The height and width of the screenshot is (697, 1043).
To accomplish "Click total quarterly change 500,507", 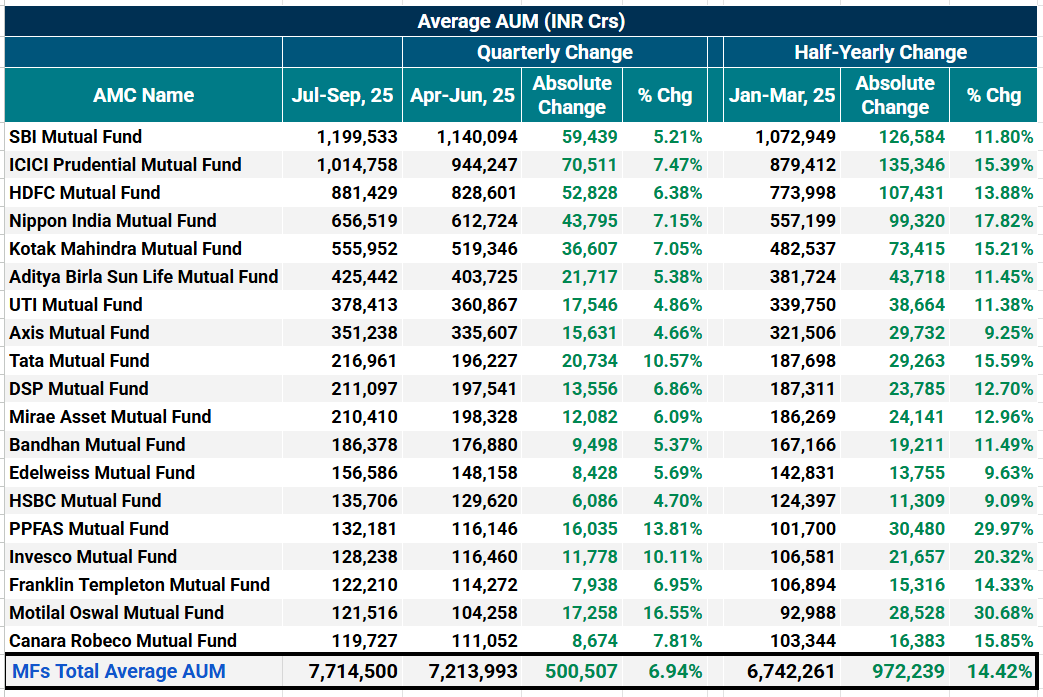I will 581,672.
